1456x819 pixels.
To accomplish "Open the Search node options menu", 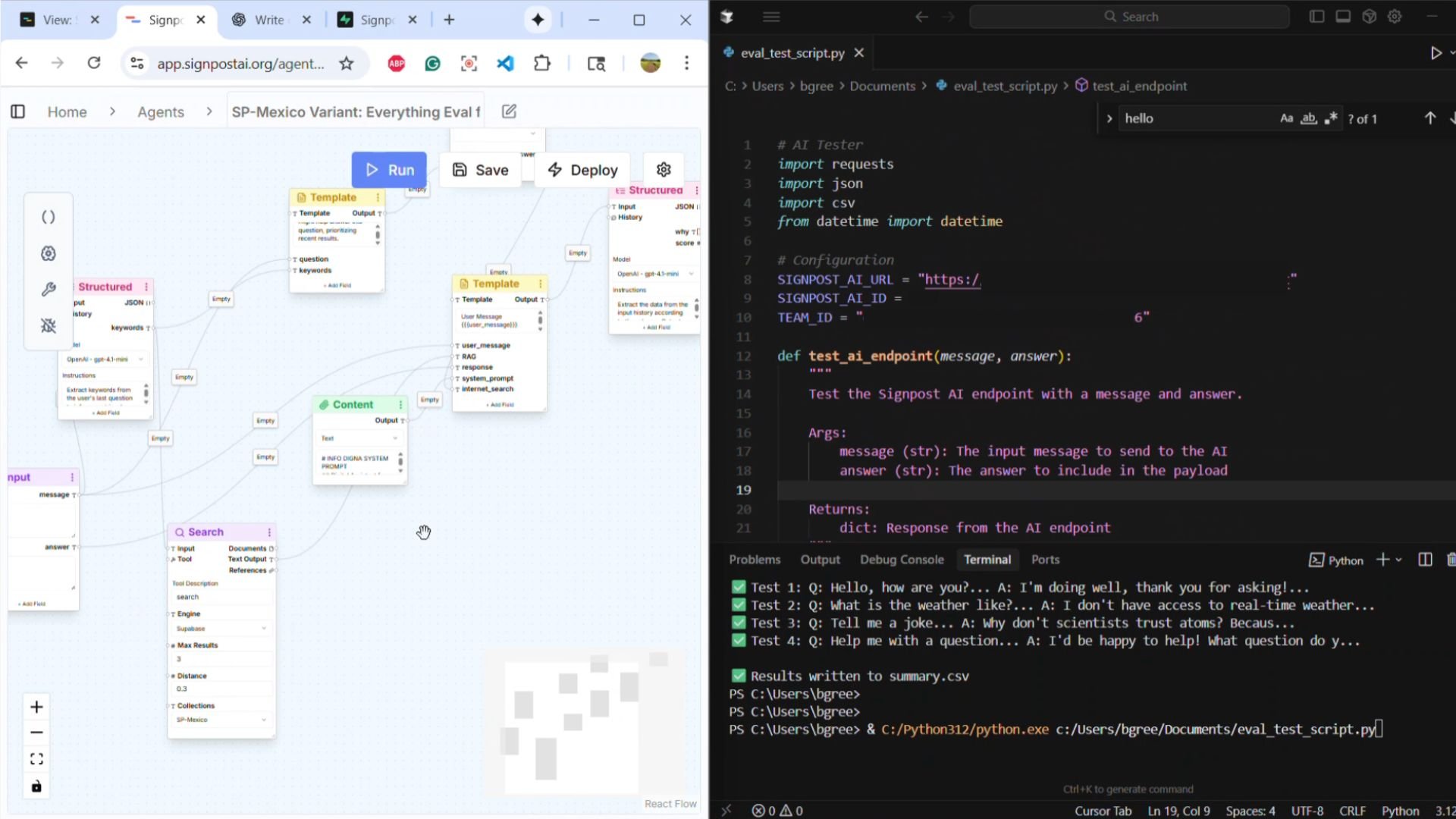I will coord(269,532).
